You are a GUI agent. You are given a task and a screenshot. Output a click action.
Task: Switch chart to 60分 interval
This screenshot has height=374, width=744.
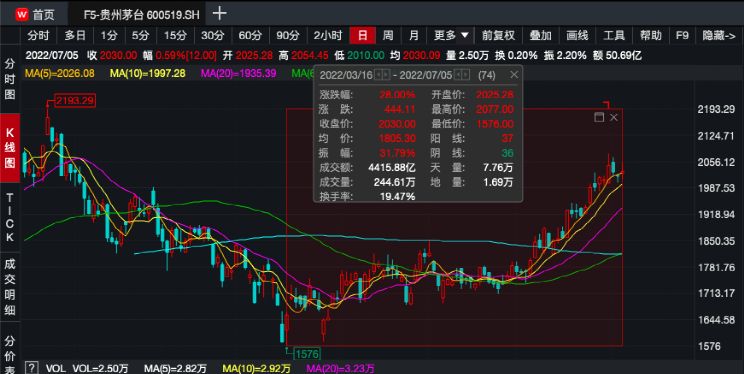point(250,36)
